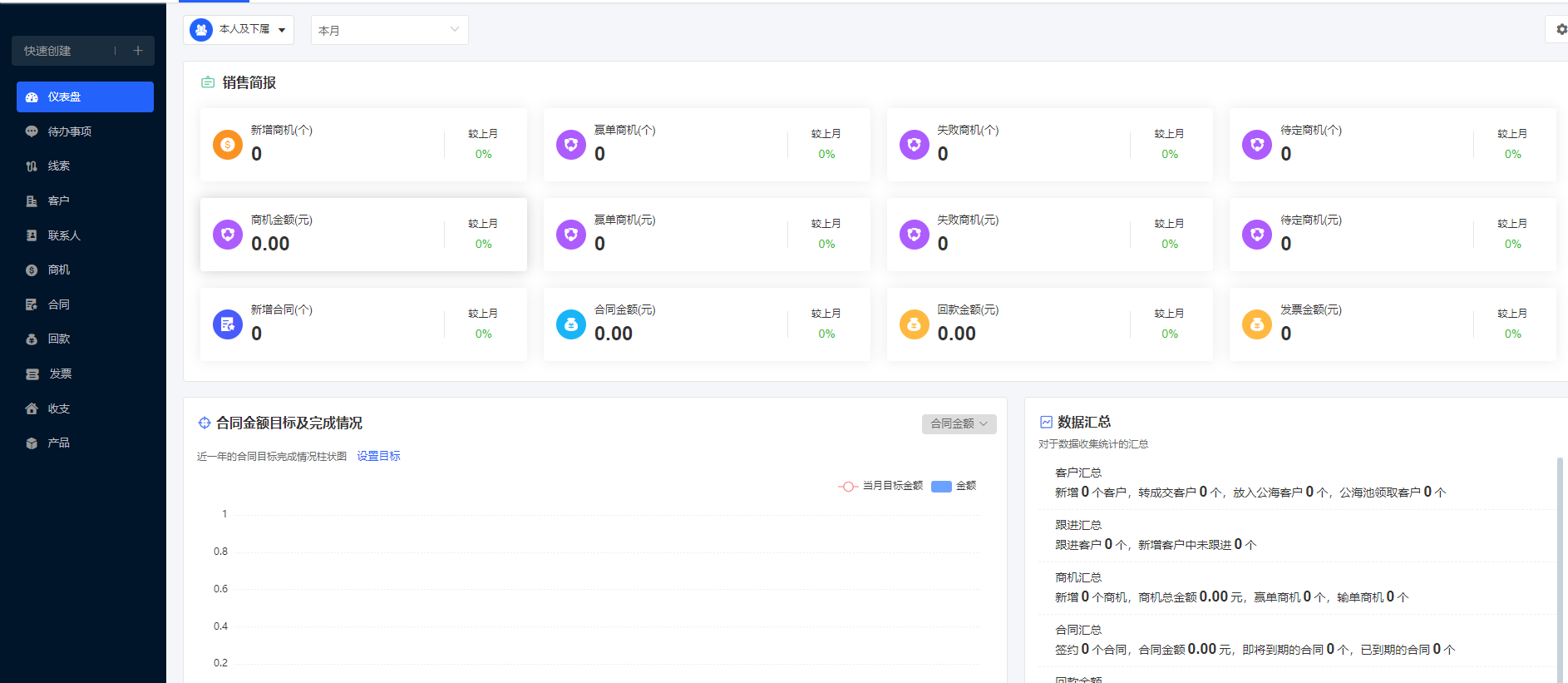This screenshot has width=1568, height=683.
Task: Click the 0% value in 待定商机(个) card
Action: 1513,154
